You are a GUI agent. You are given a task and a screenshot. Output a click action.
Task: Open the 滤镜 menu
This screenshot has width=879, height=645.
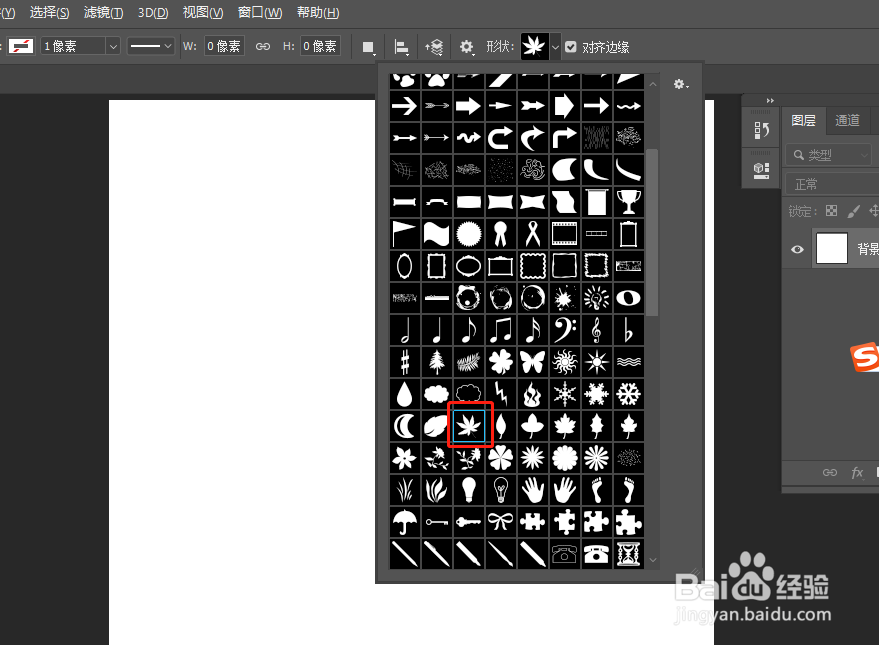pyautogui.click(x=103, y=12)
